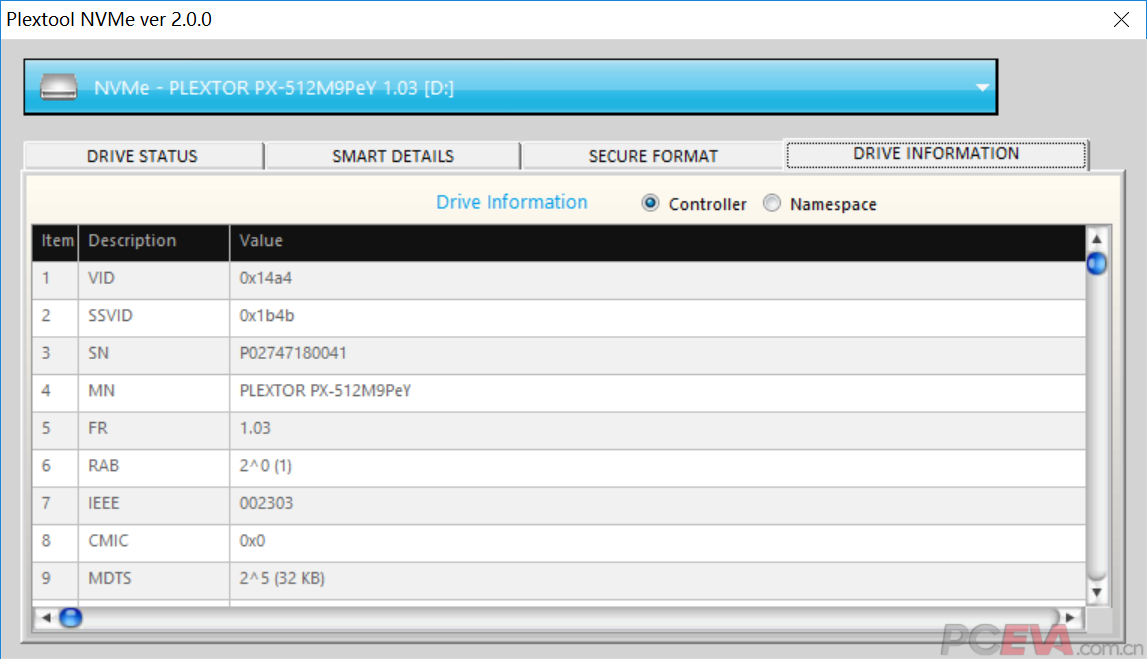Click the vertical scrollbar blue thumb
1147x659 pixels.
point(1097,263)
